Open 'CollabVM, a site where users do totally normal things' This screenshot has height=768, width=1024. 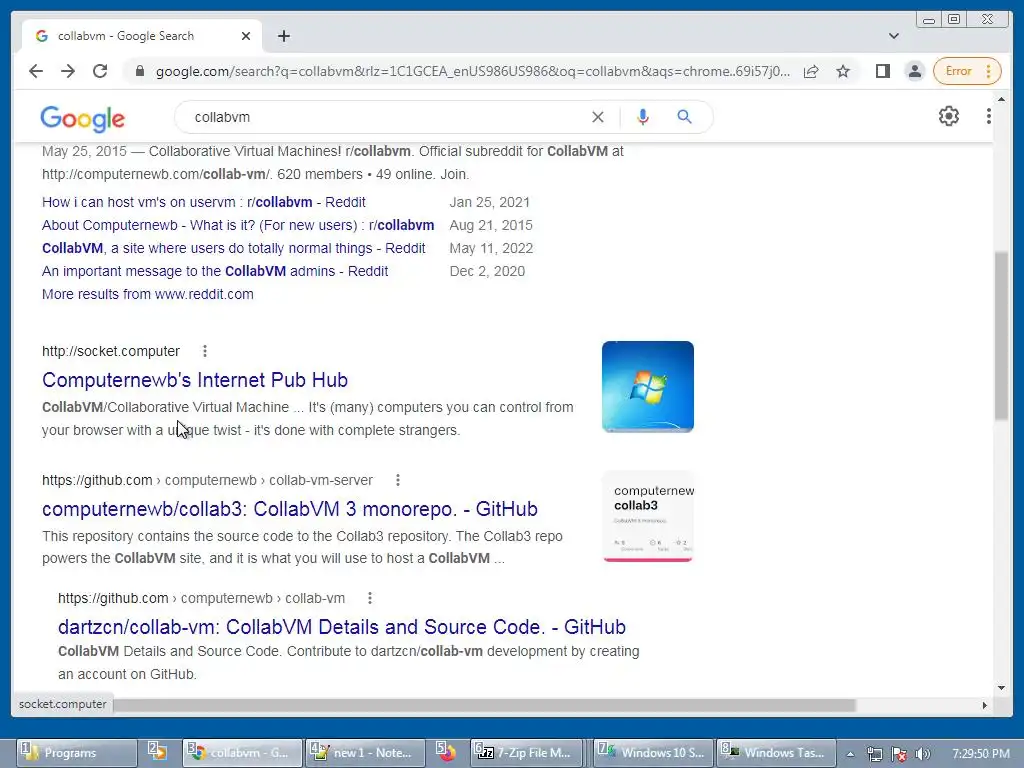234,248
